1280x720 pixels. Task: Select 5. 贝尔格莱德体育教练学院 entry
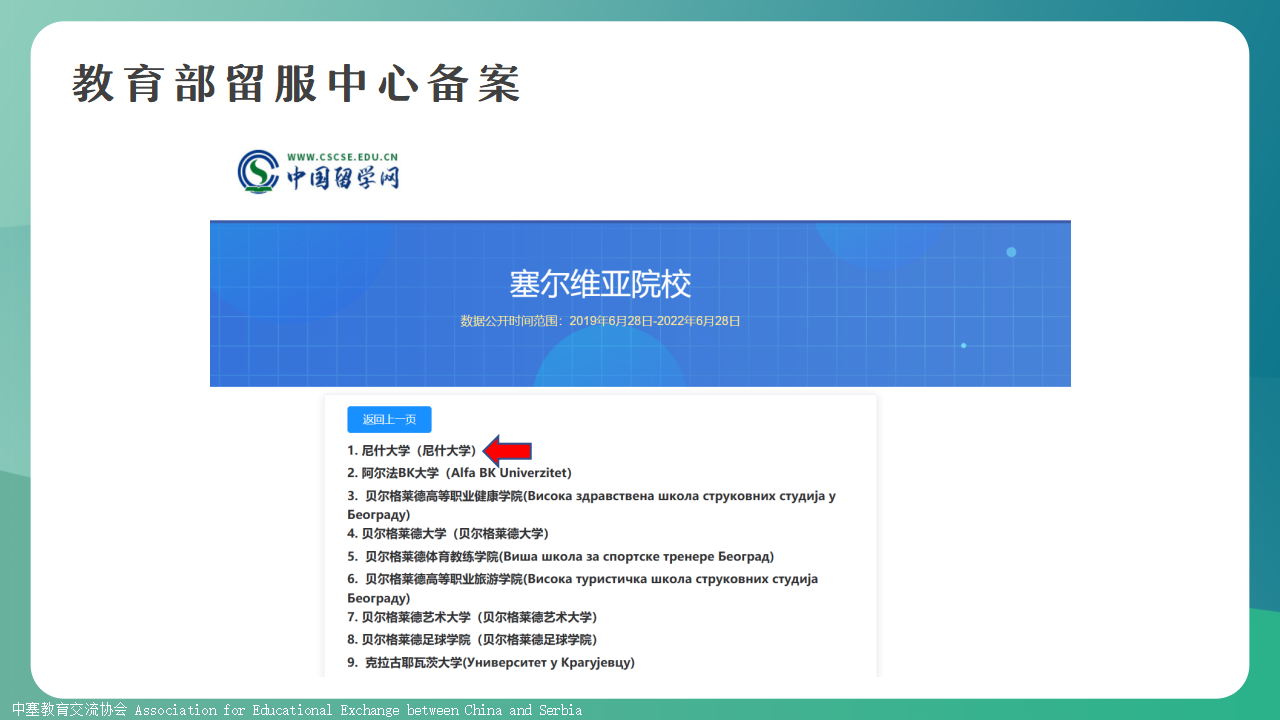[x=560, y=557]
